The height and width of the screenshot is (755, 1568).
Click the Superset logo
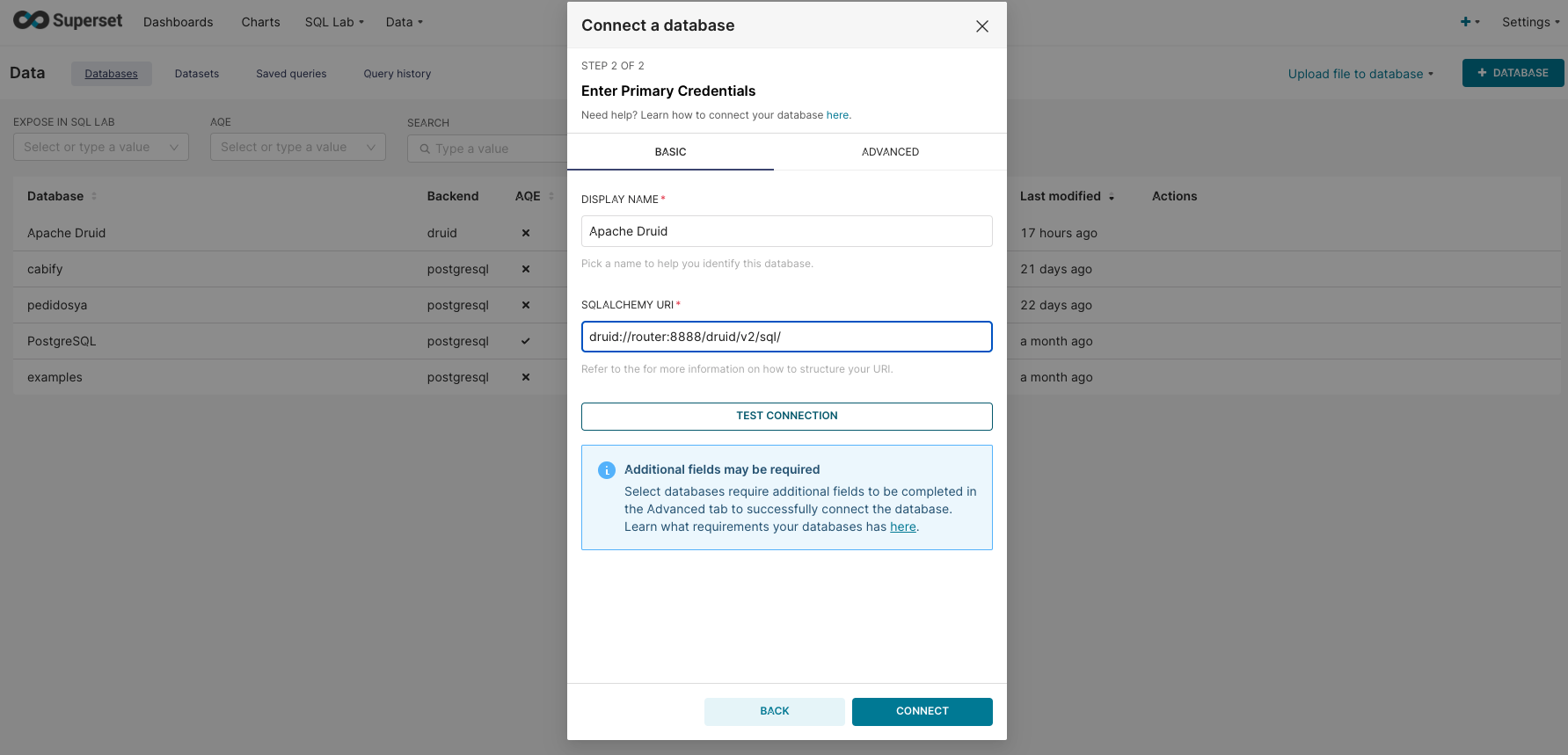tap(68, 20)
